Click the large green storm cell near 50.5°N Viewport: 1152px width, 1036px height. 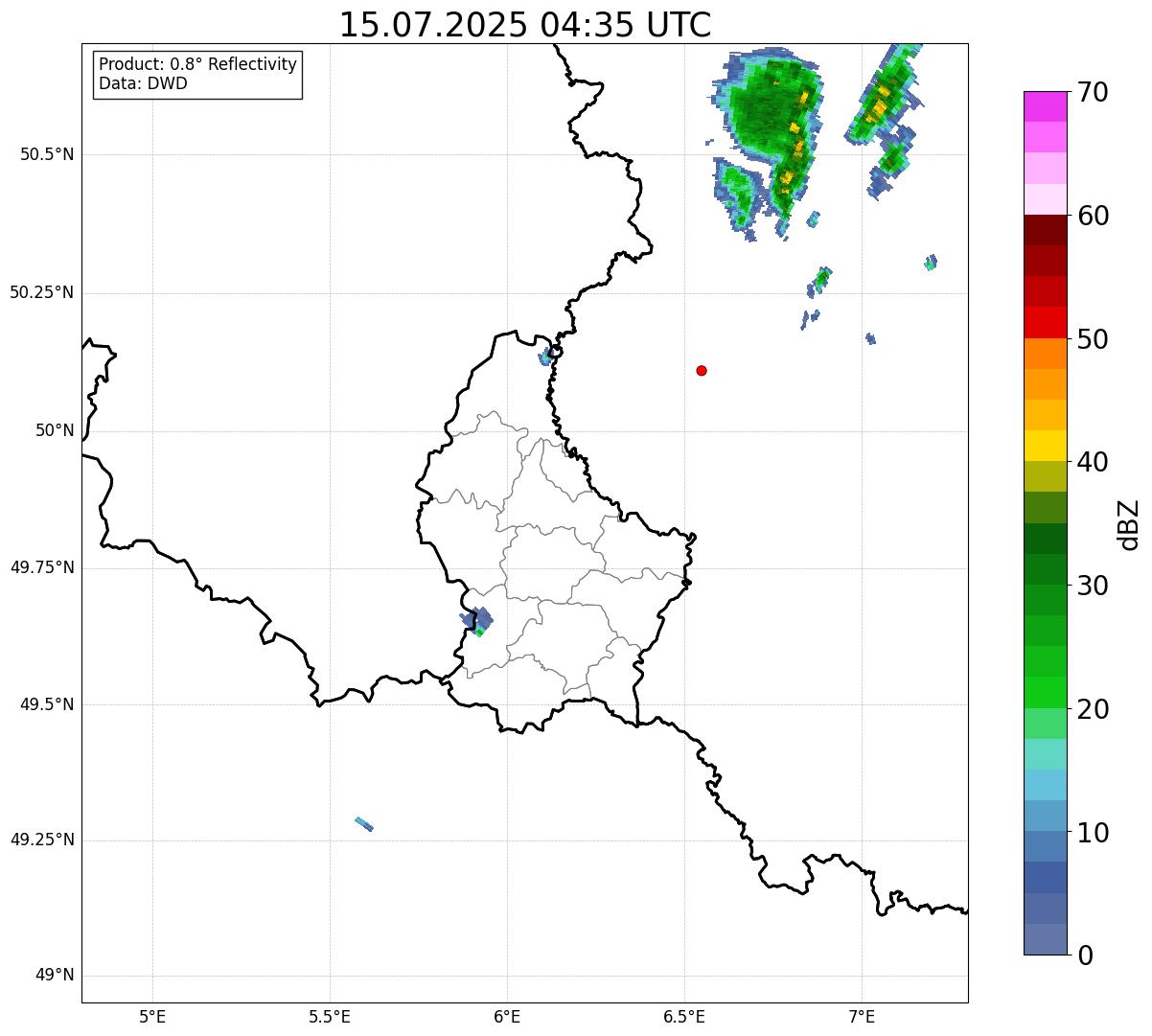pyautogui.click(x=766, y=142)
